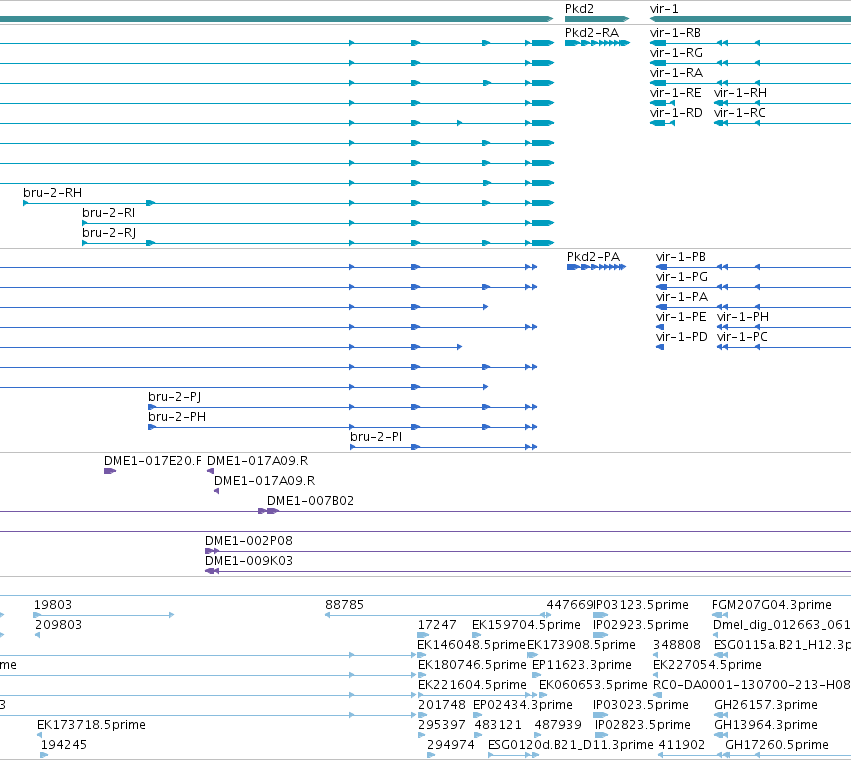Select the DME1-007B02 feature label
Image resolution: width=851 pixels, height=760 pixels.
pos(310,501)
